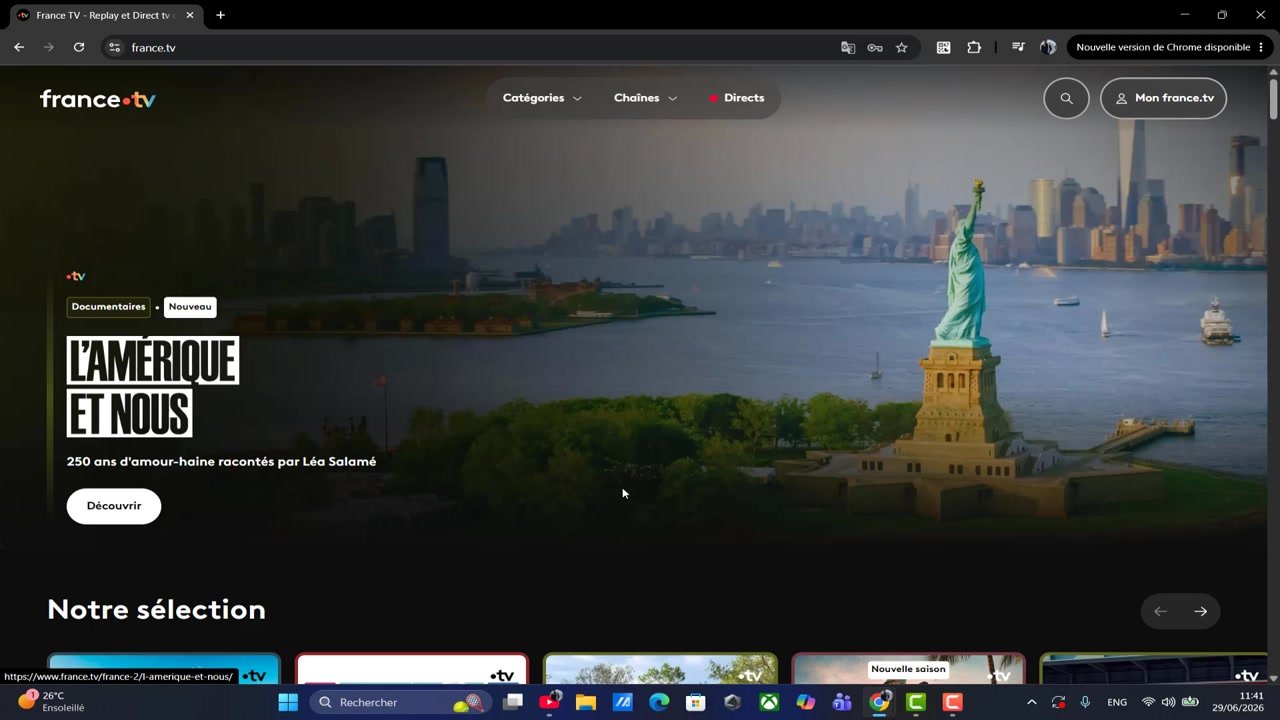Open the Windows Start menu

pos(288,702)
